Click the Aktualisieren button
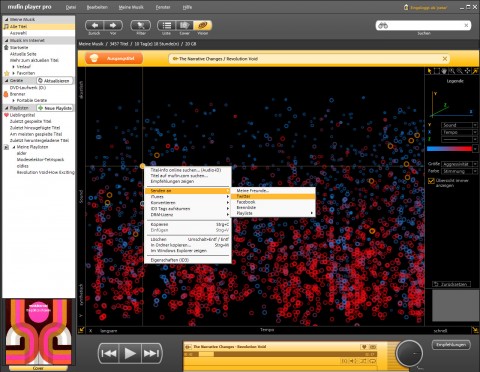The width and height of the screenshot is (480, 372). pos(55,81)
